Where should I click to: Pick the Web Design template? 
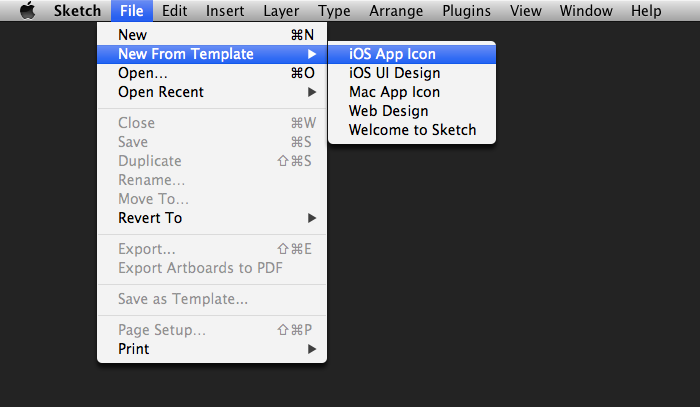tap(412, 111)
